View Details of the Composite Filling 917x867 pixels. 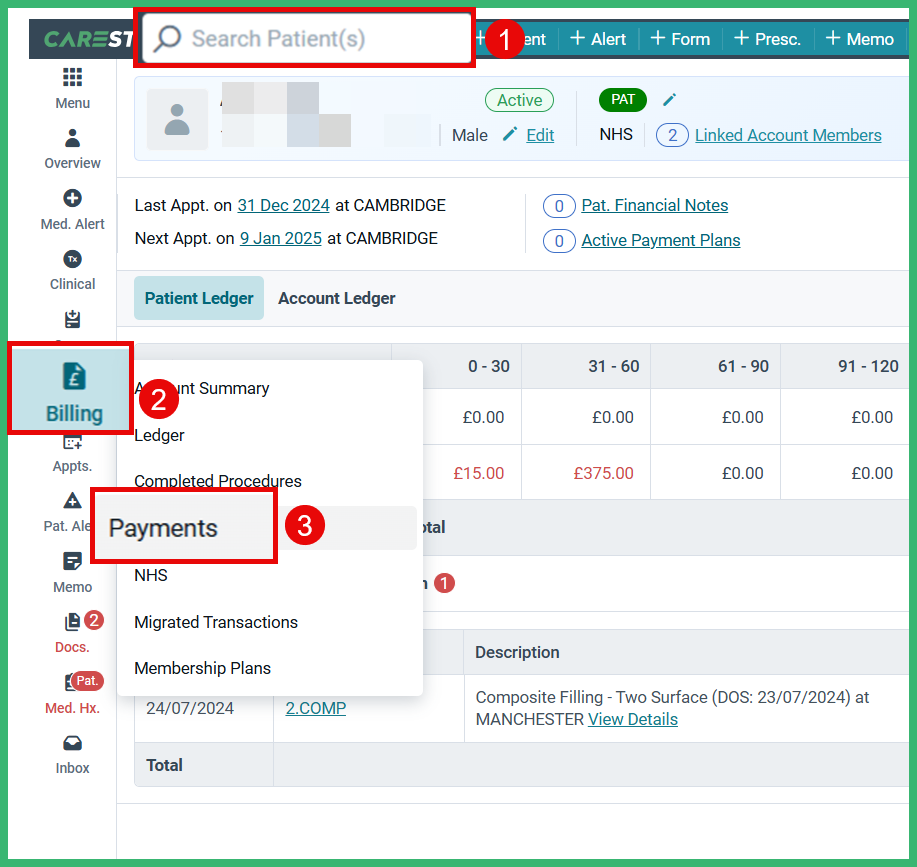click(633, 719)
